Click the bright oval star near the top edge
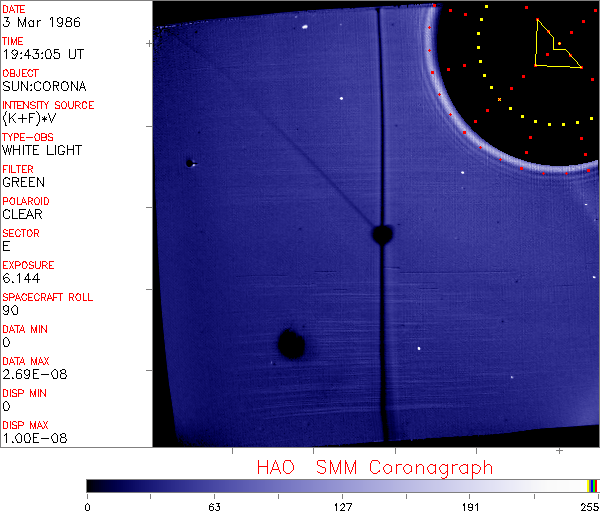The width and height of the screenshot is (600, 512). (x=305, y=27)
